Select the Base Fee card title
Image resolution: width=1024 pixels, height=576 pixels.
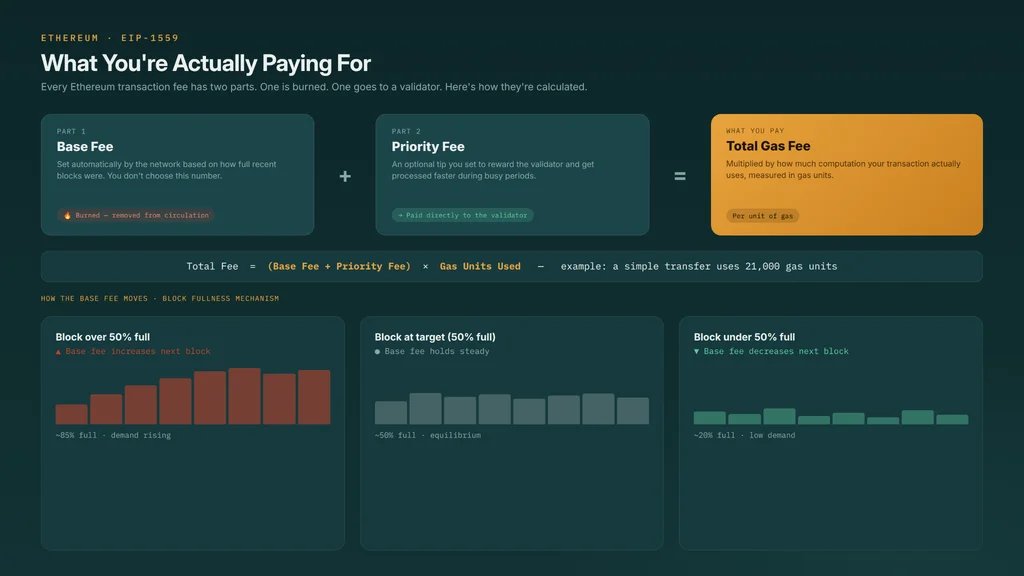85,147
